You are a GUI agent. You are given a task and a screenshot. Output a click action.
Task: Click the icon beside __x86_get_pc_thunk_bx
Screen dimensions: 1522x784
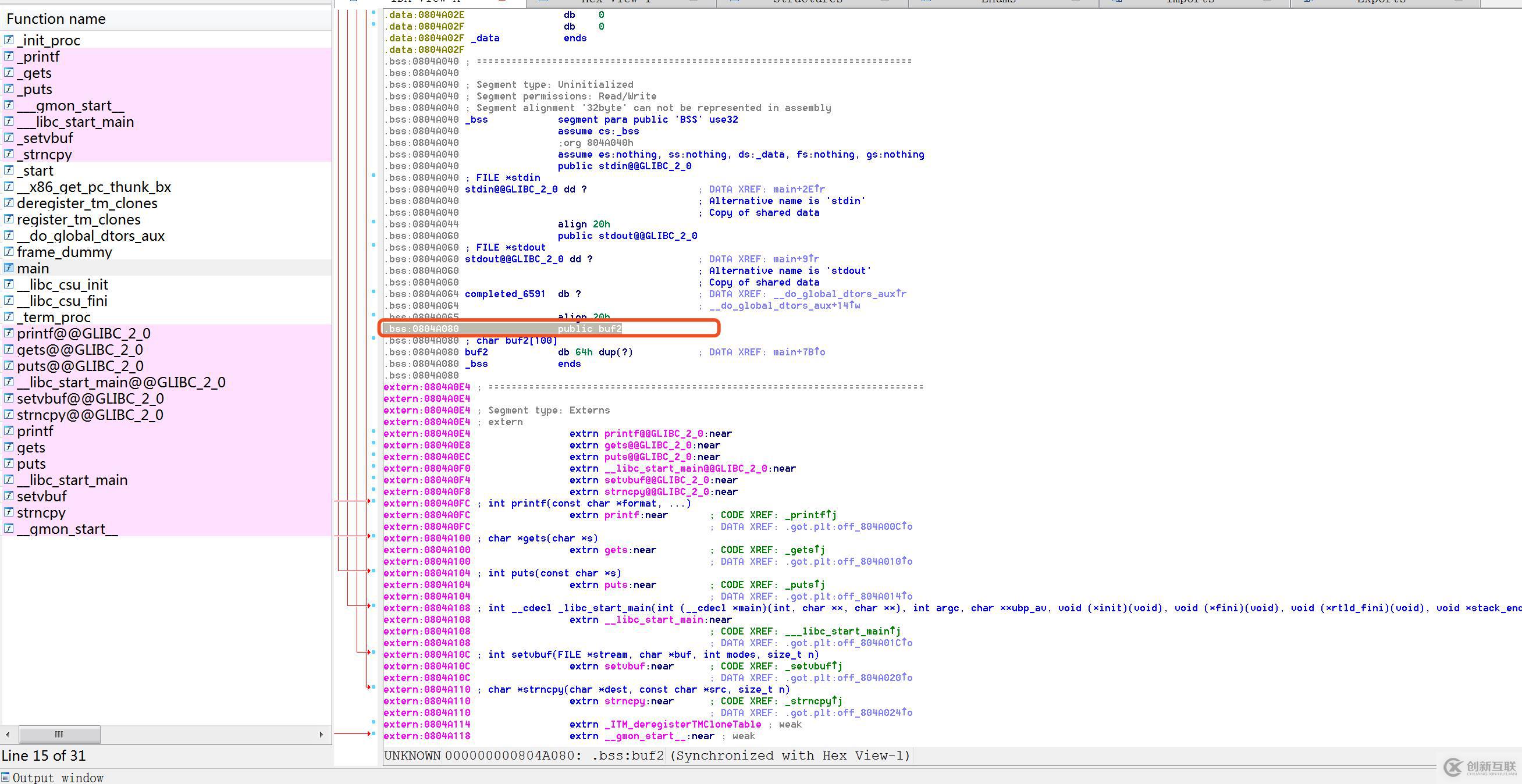pyautogui.click(x=9, y=187)
